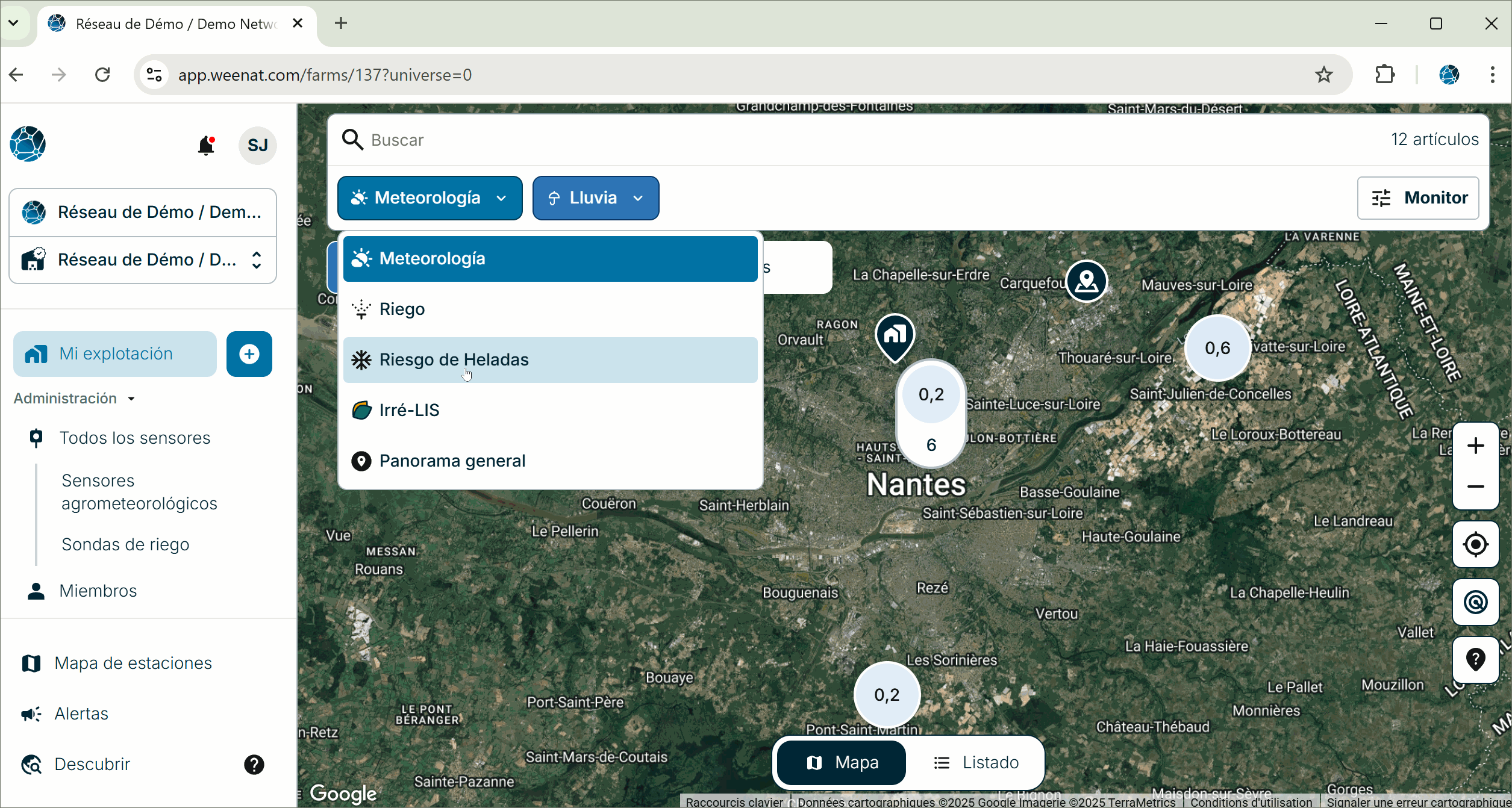The height and width of the screenshot is (808, 1512).
Task: Open a new browser tab
Action: (341, 23)
